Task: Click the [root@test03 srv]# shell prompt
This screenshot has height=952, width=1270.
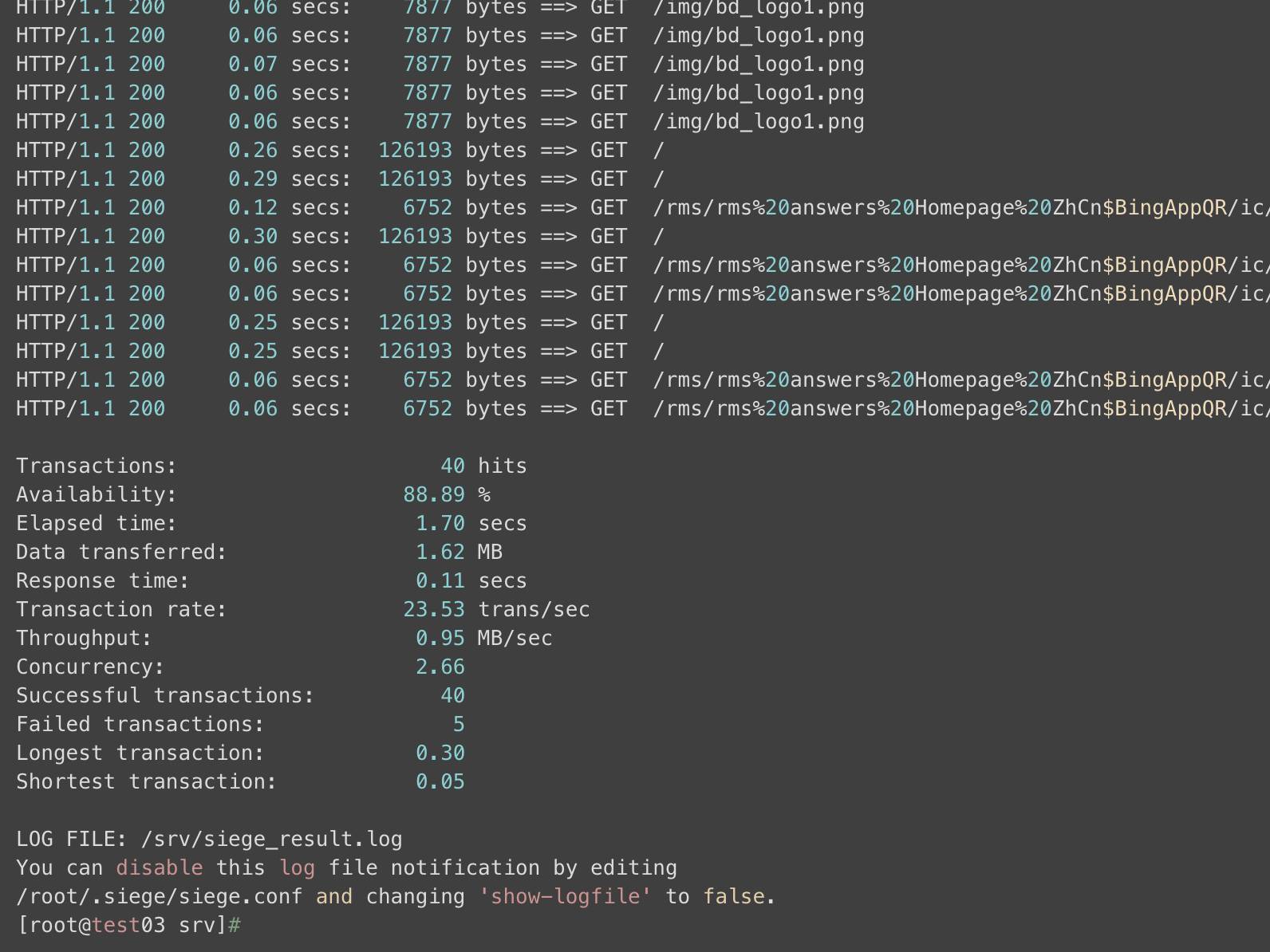Action: [x=128, y=925]
